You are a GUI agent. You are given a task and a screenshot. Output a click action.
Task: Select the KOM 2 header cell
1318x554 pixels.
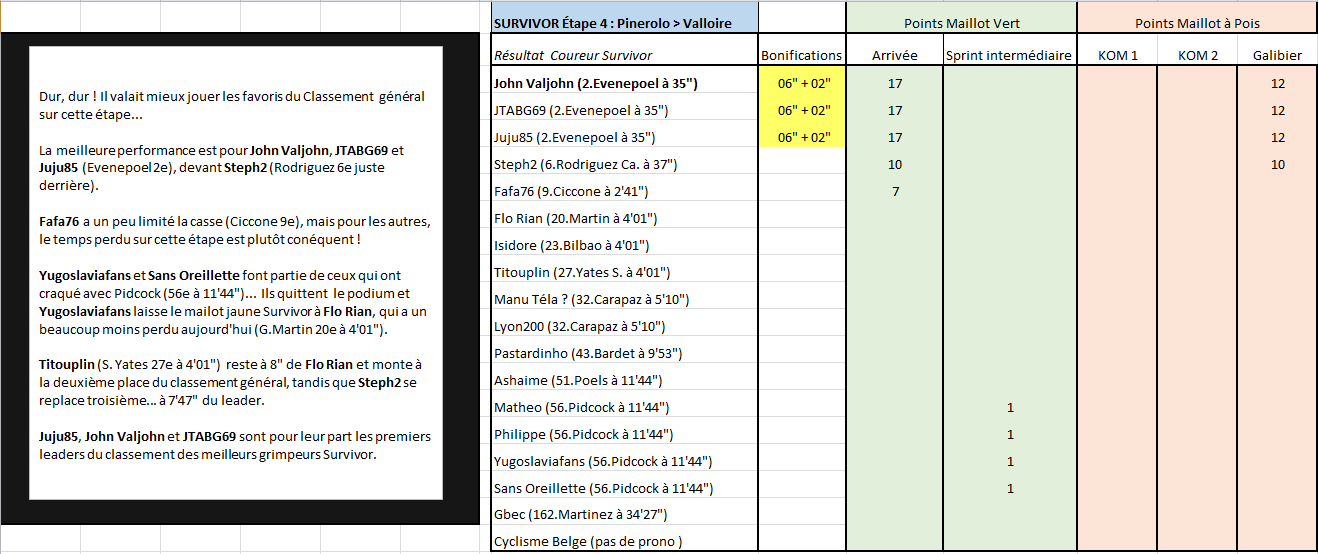pos(1197,56)
